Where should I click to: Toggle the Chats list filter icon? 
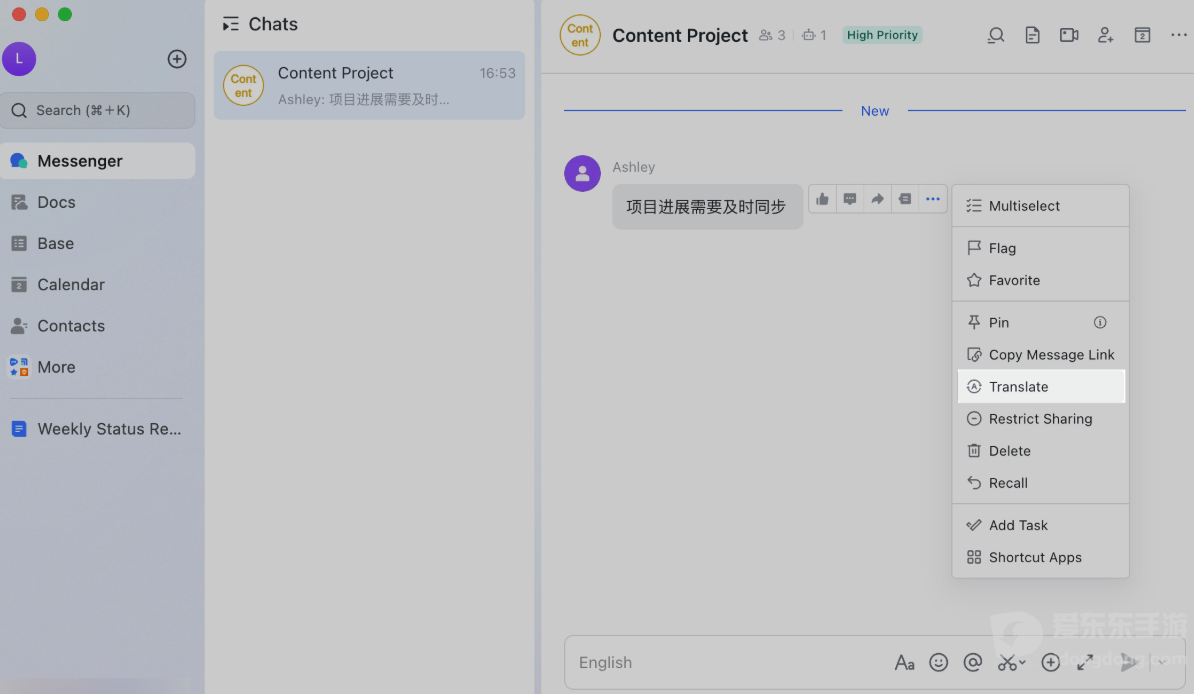click(x=230, y=24)
